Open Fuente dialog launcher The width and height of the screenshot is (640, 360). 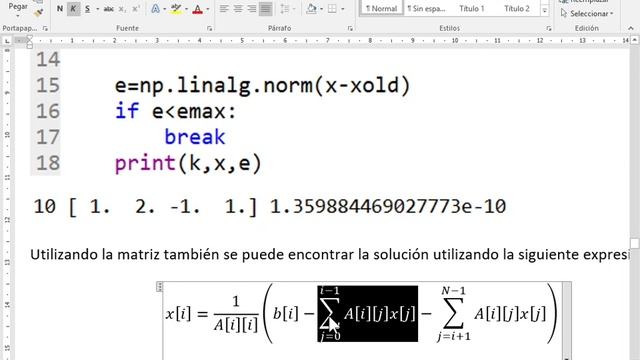tap(209, 29)
